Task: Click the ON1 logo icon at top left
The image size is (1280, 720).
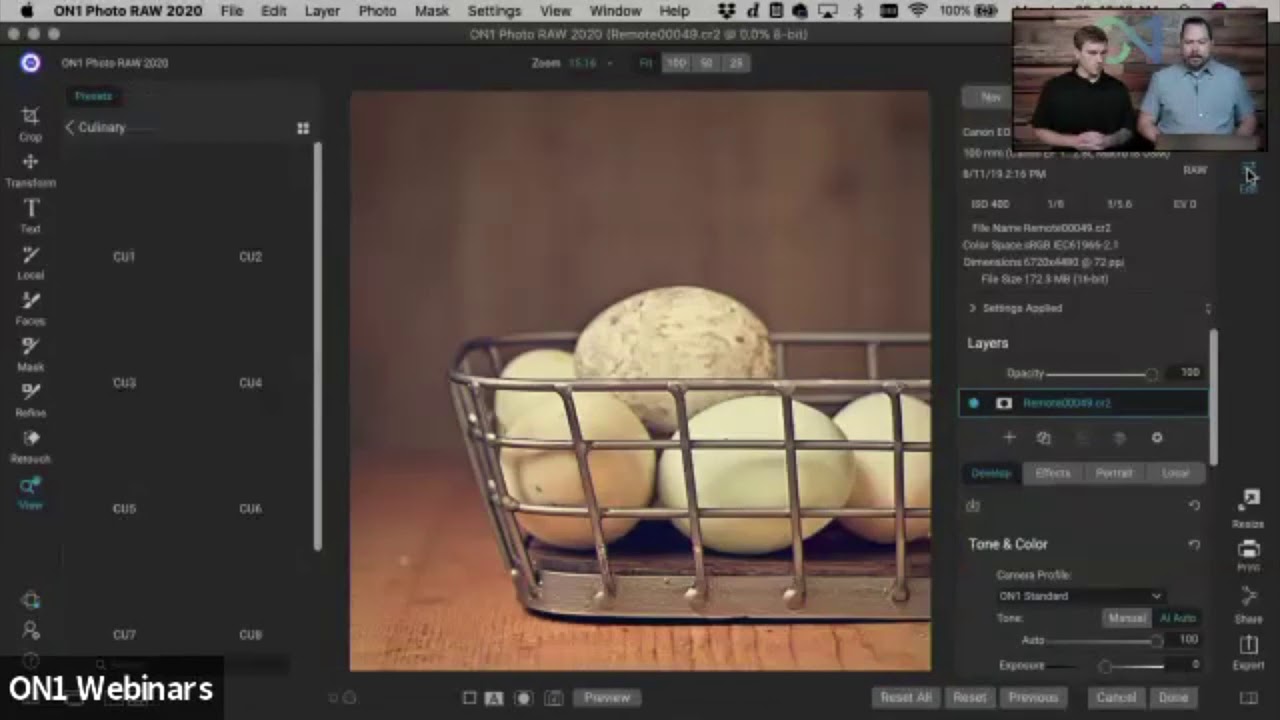Action: 30,63
